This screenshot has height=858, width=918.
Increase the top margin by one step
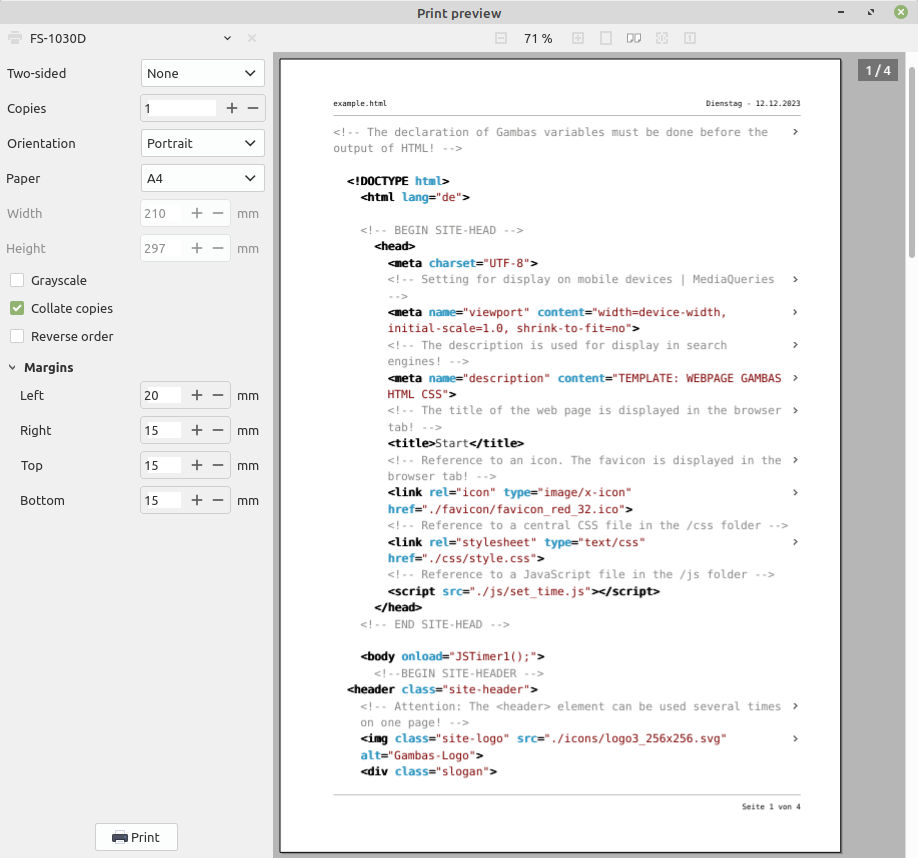coord(197,465)
